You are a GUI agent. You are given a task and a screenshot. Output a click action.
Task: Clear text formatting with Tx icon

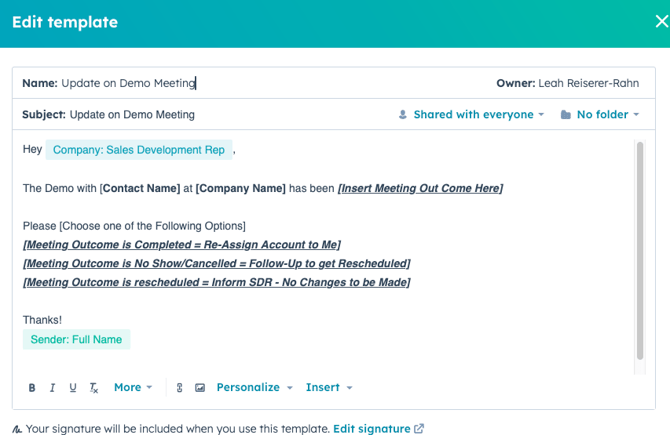click(x=94, y=388)
